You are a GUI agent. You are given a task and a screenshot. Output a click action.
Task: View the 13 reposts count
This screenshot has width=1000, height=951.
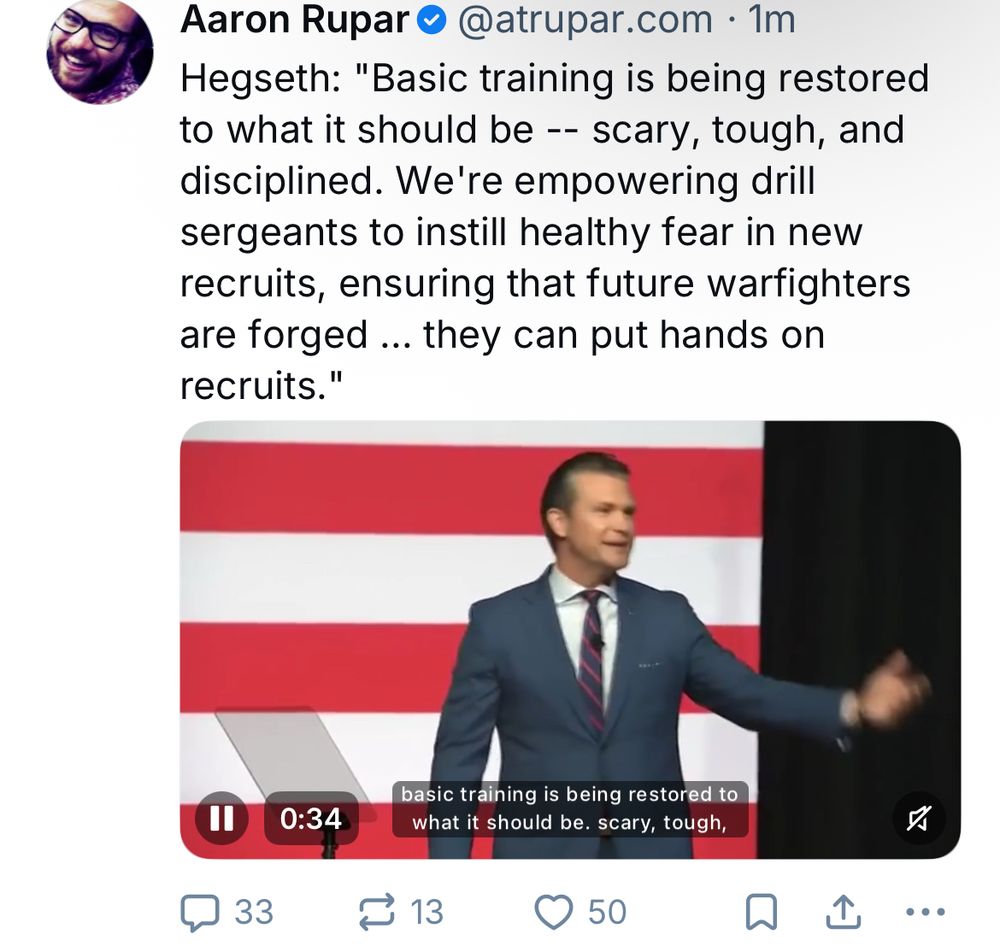427,912
